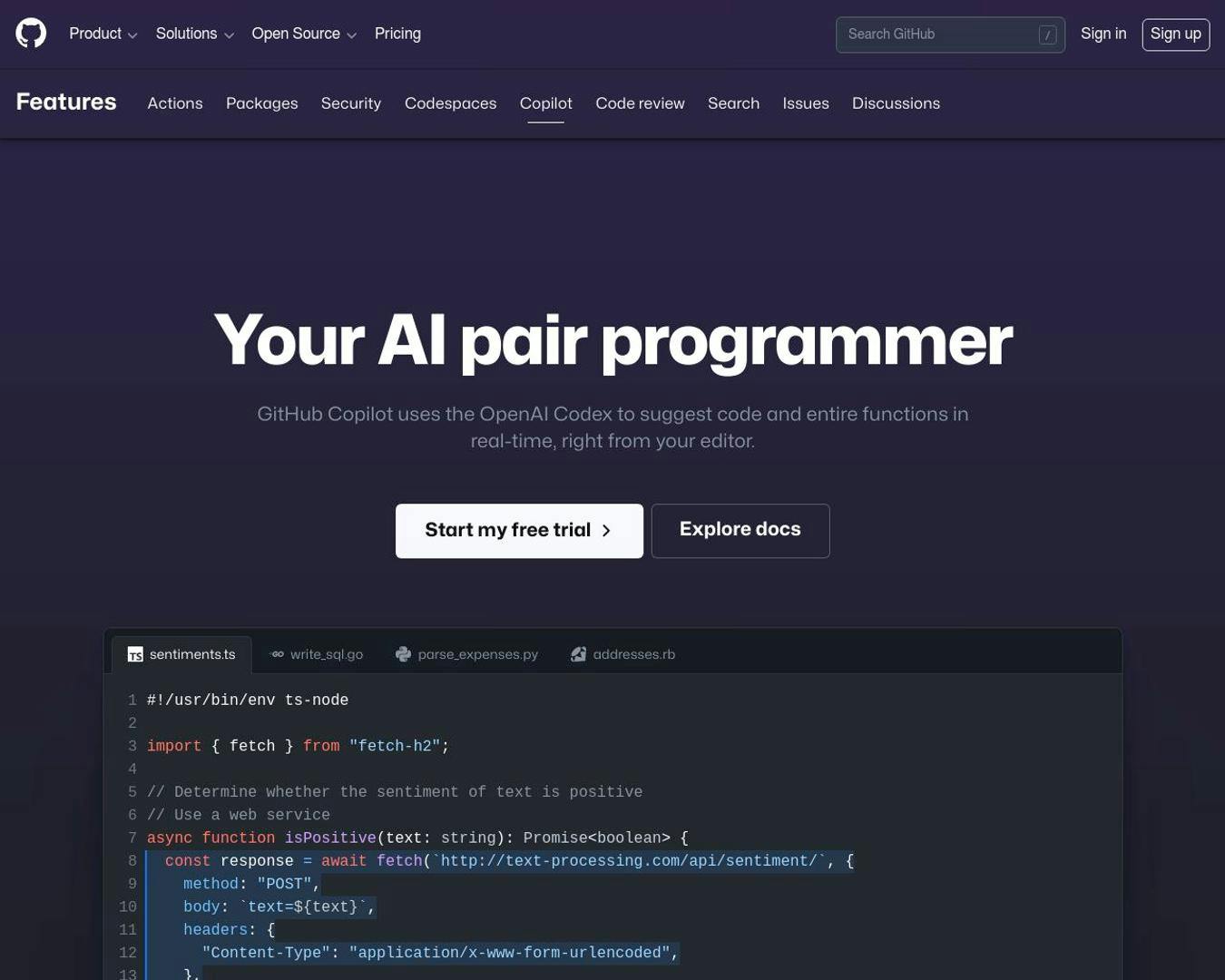Click arrow icon in Start my free trial
Viewport: 1225px width, 980px height.
606,531
